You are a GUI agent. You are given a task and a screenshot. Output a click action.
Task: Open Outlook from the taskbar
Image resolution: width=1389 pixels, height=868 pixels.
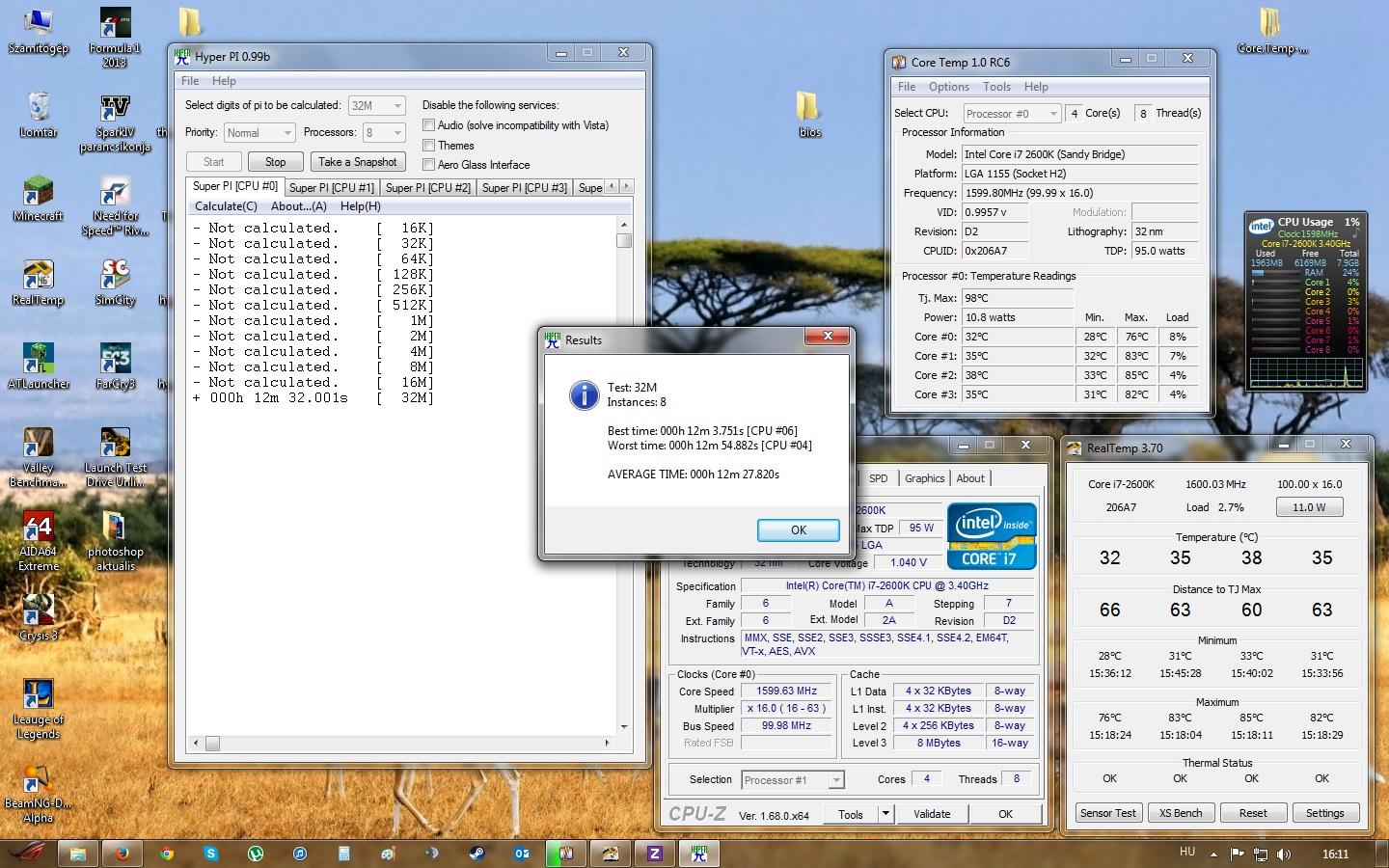[522, 854]
